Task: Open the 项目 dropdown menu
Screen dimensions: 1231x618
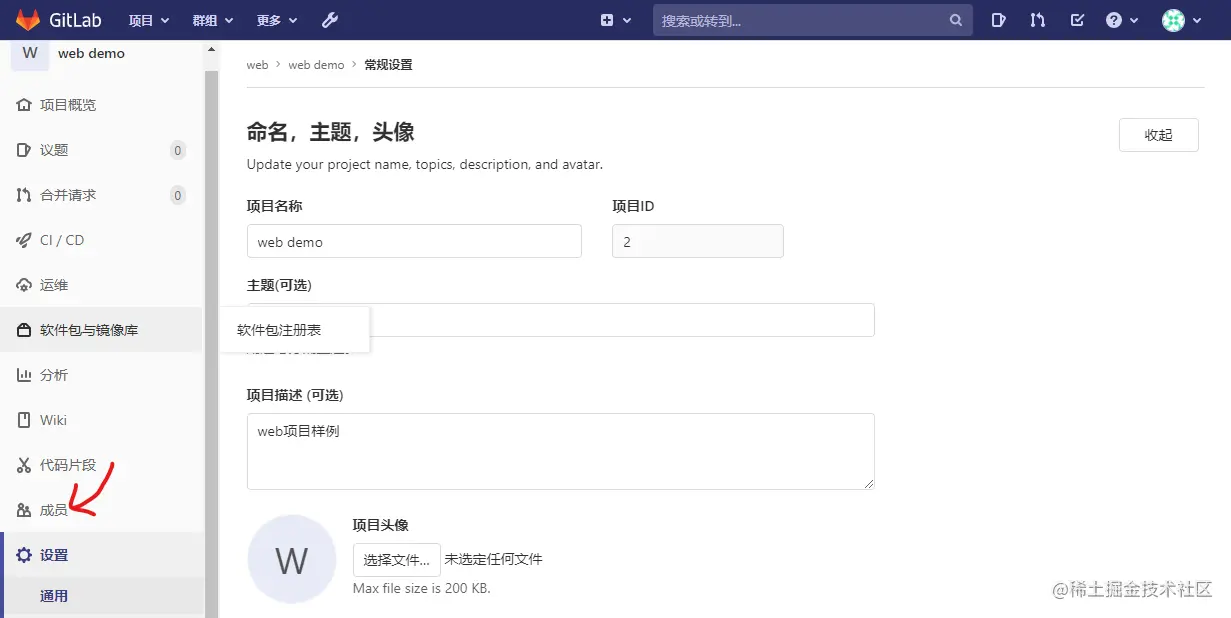Action: pyautogui.click(x=149, y=20)
